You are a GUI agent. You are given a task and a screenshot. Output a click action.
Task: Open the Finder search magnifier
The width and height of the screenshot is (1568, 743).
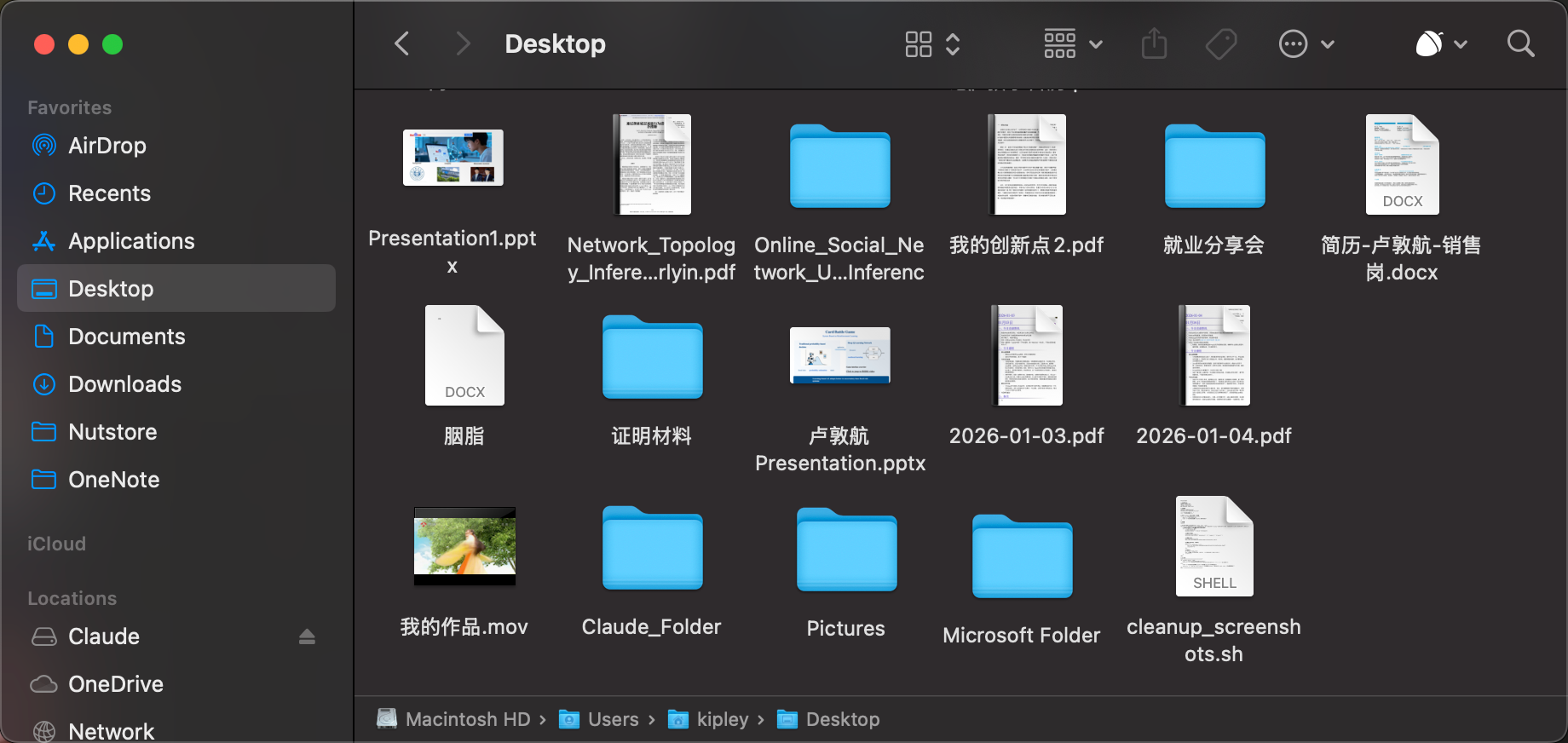(1520, 43)
